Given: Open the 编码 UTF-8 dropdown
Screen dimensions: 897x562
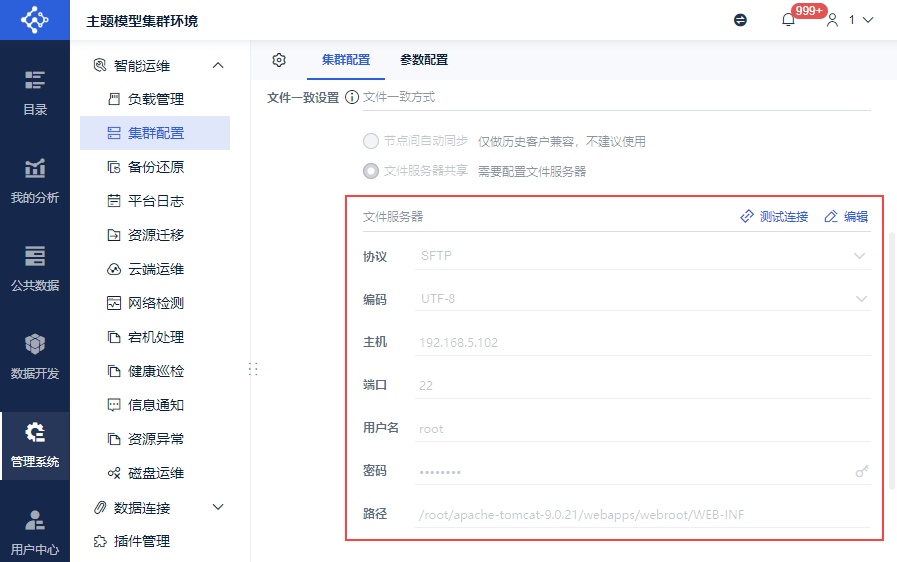Looking at the screenshot, I should pyautogui.click(x=643, y=299).
